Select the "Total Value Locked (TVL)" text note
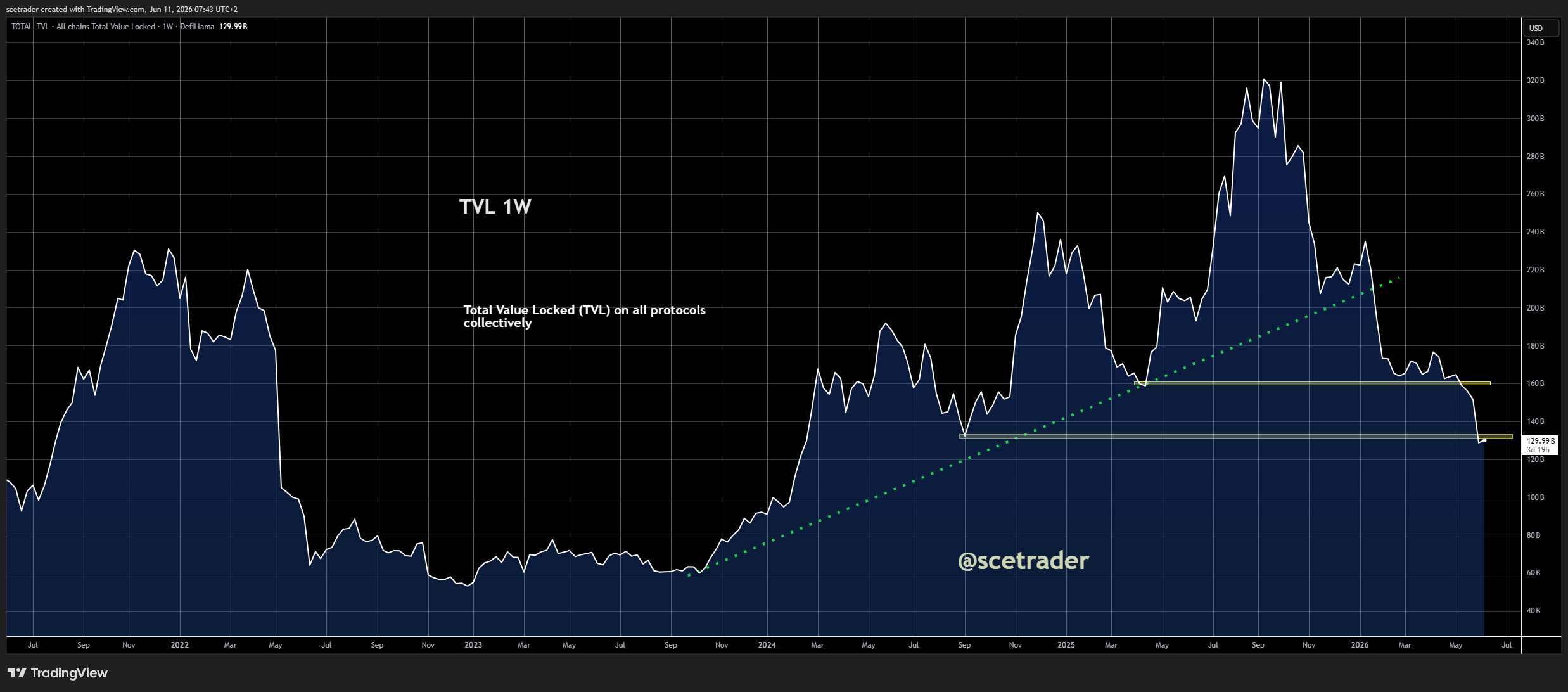This screenshot has height=692, width=1568. (584, 316)
